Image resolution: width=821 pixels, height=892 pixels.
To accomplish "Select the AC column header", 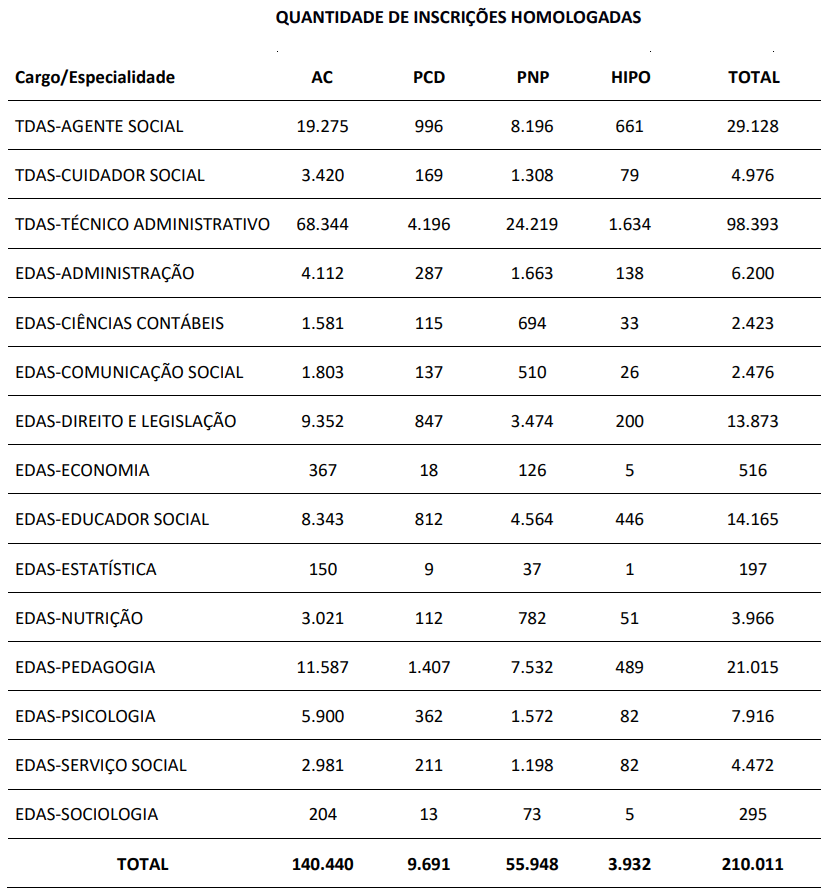I will point(322,77).
